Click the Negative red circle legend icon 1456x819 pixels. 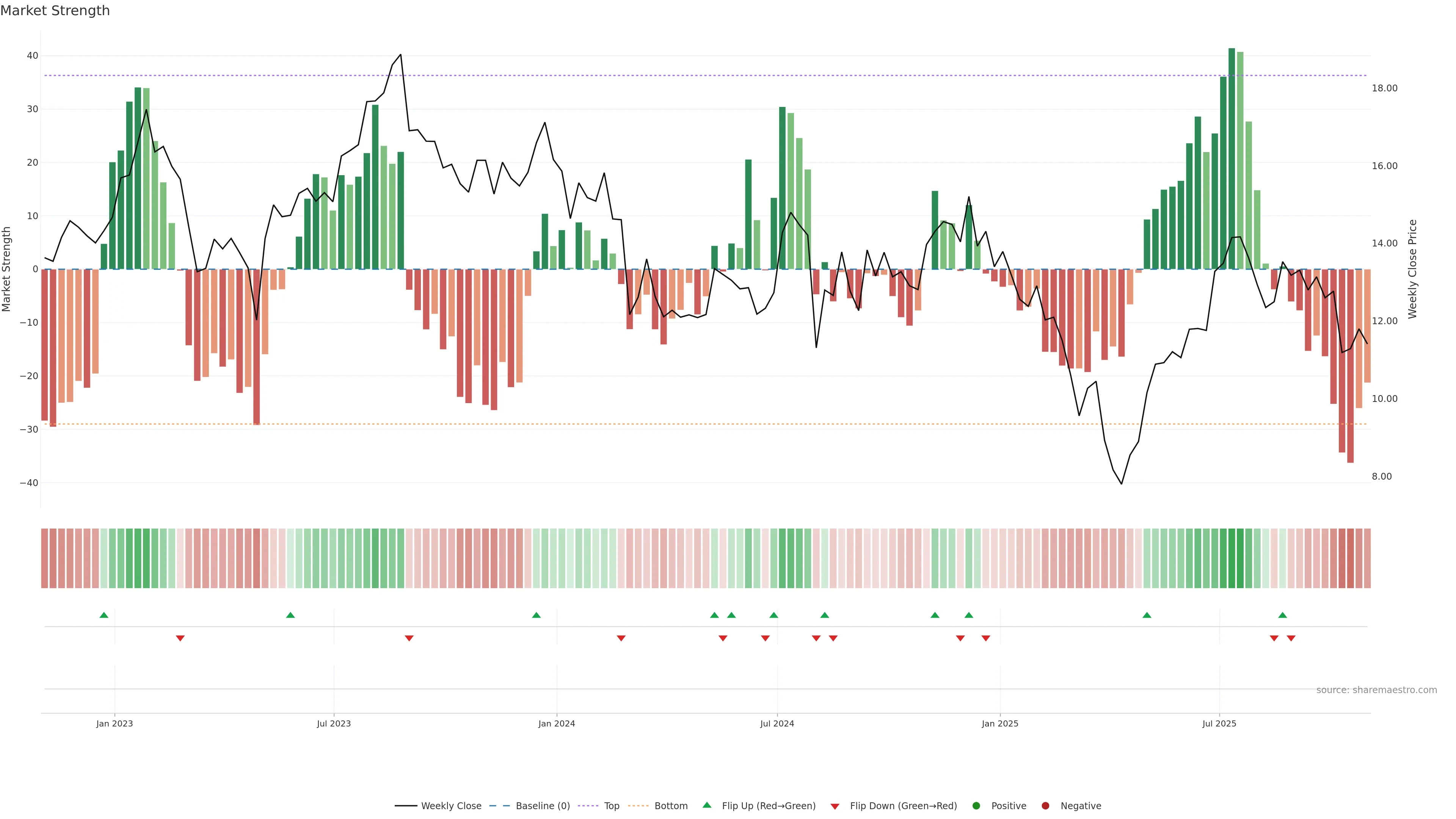pyautogui.click(x=1045, y=805)
